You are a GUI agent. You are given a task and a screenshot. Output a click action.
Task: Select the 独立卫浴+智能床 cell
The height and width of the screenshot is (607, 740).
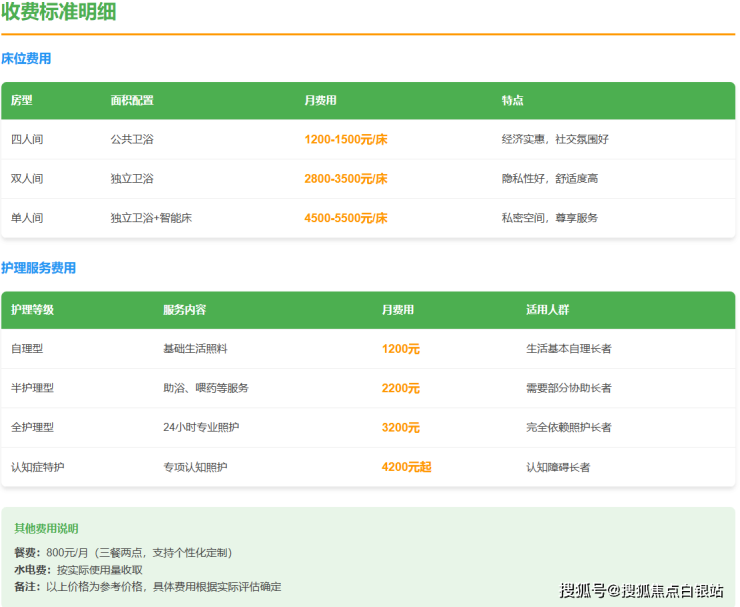pos(151,217)
